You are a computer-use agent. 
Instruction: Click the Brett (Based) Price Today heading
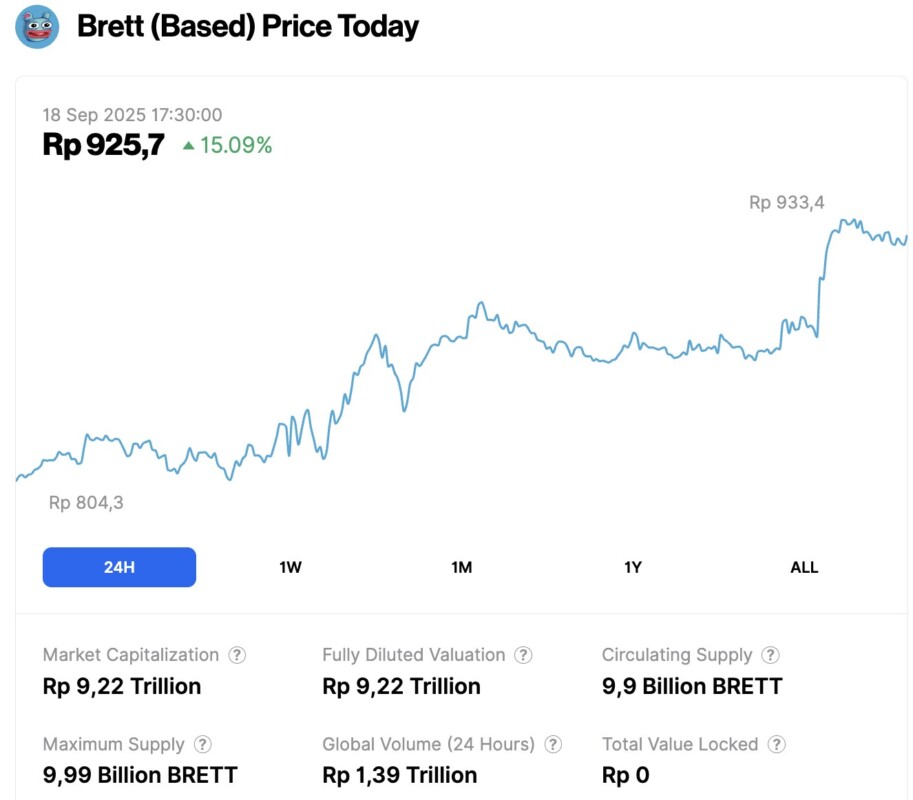click(x=247, y=27)
